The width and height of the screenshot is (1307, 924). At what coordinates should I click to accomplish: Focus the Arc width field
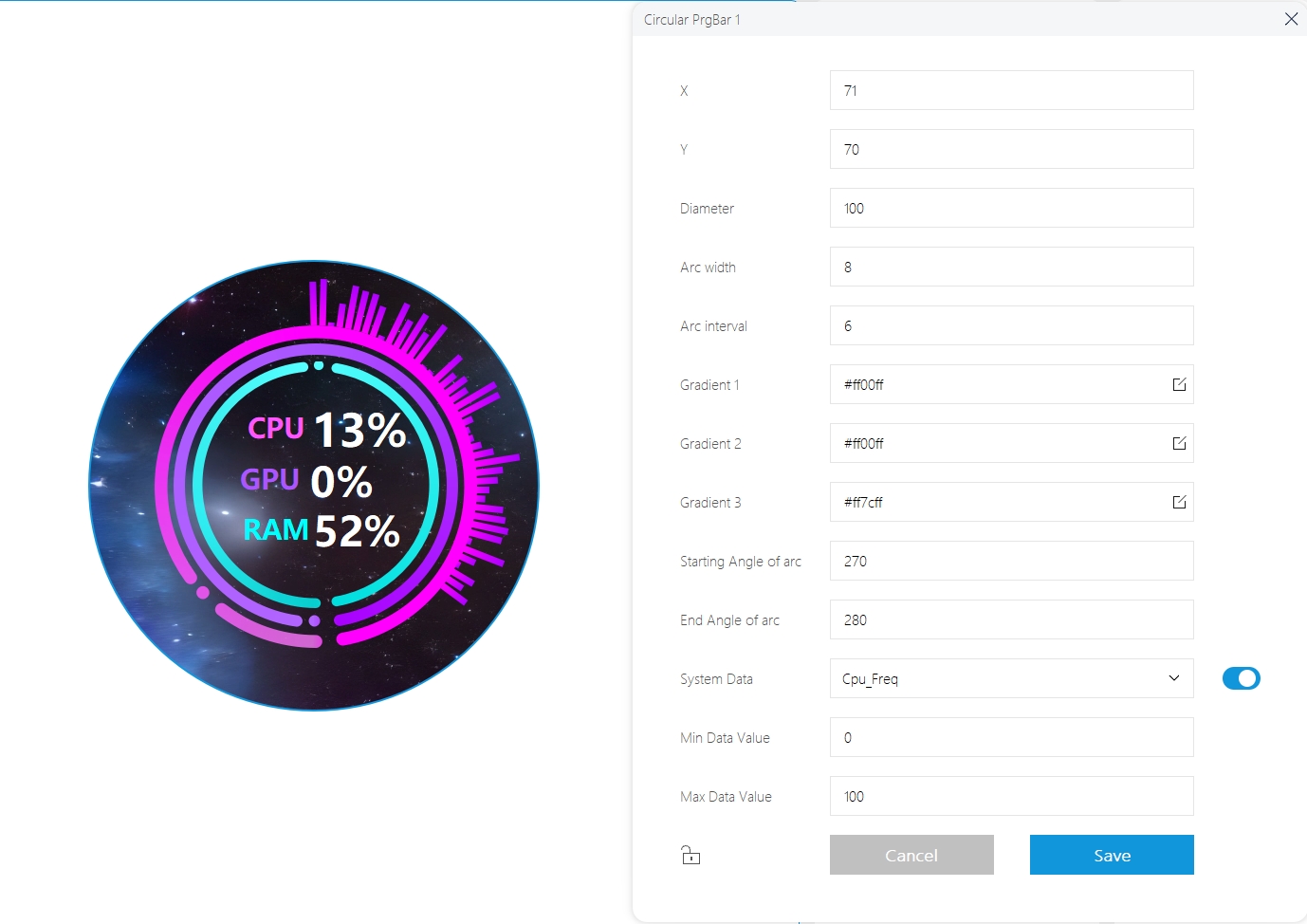coord(1012,267)
